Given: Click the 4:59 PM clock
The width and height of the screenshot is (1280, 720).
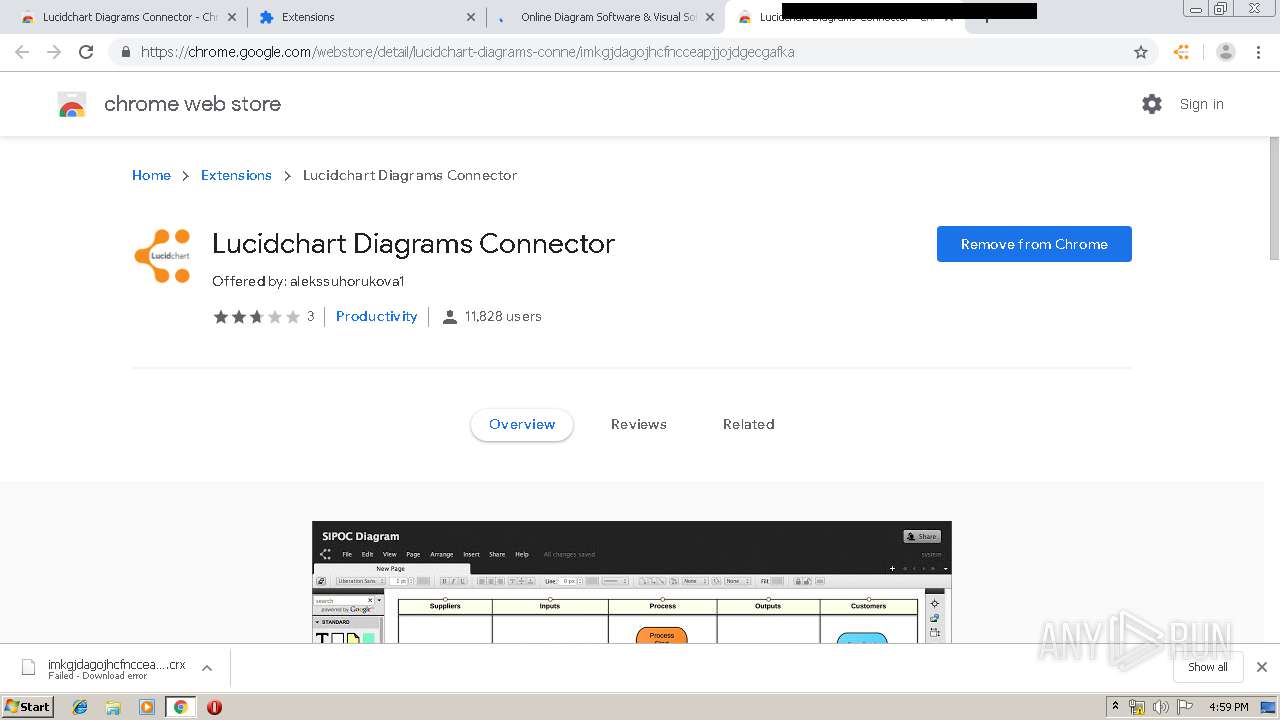Looking at the screenshot, I should point(1229,707).
